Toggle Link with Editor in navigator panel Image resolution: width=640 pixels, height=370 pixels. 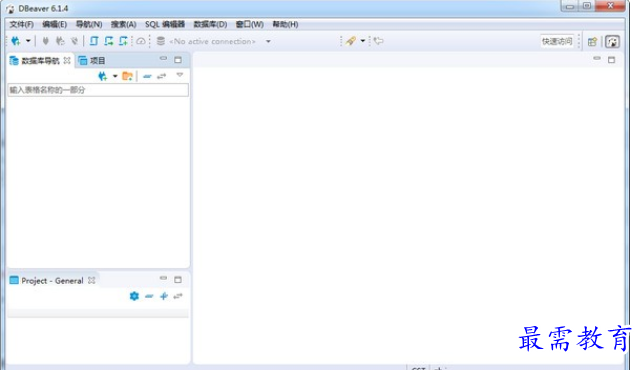click(162, 76)
